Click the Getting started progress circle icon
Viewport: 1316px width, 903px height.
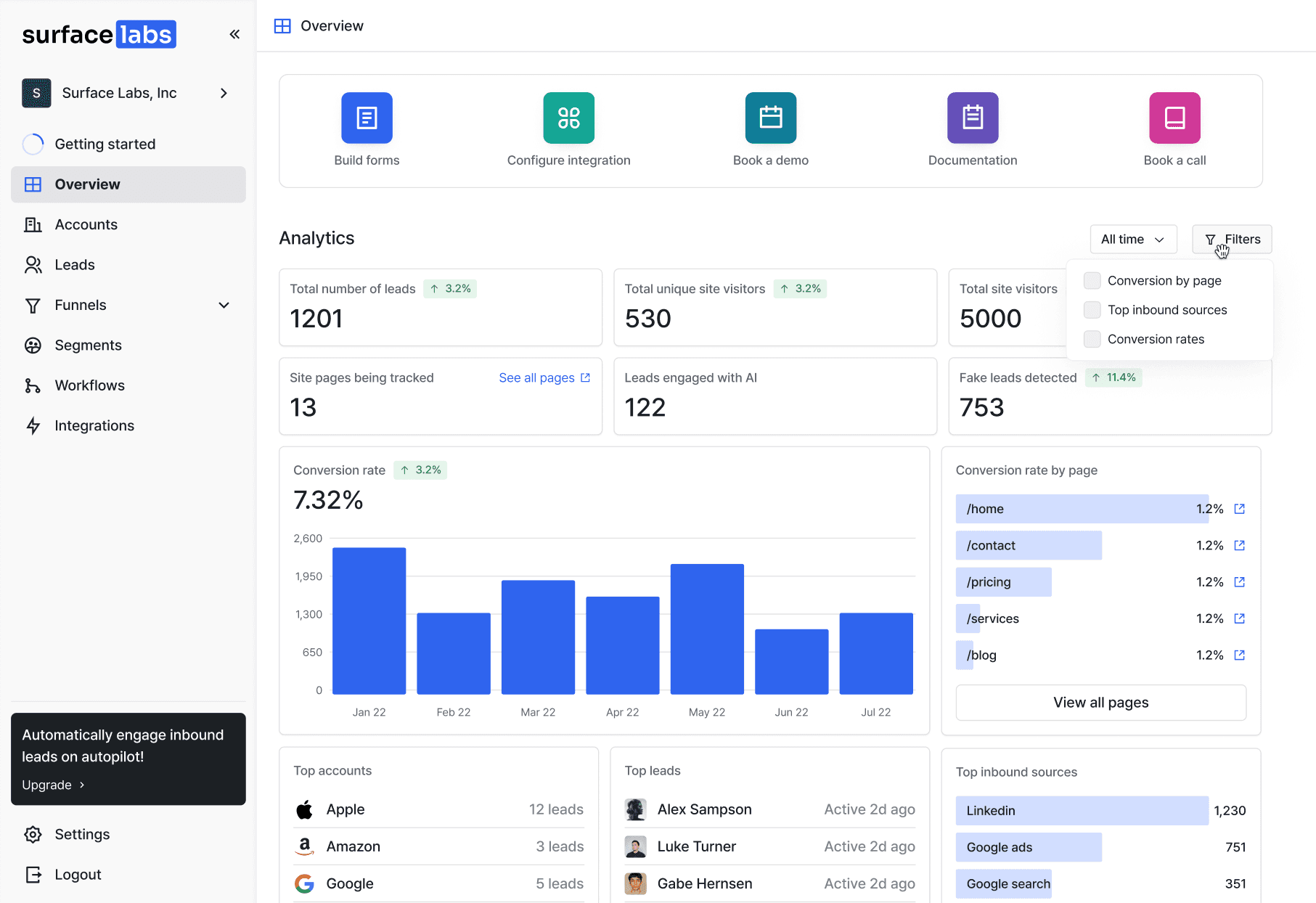(33, 144)
